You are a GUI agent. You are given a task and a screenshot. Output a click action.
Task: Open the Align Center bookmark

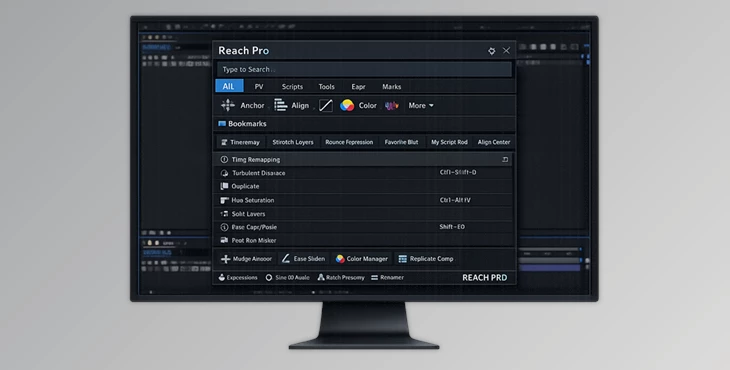(x=494, y=142)
